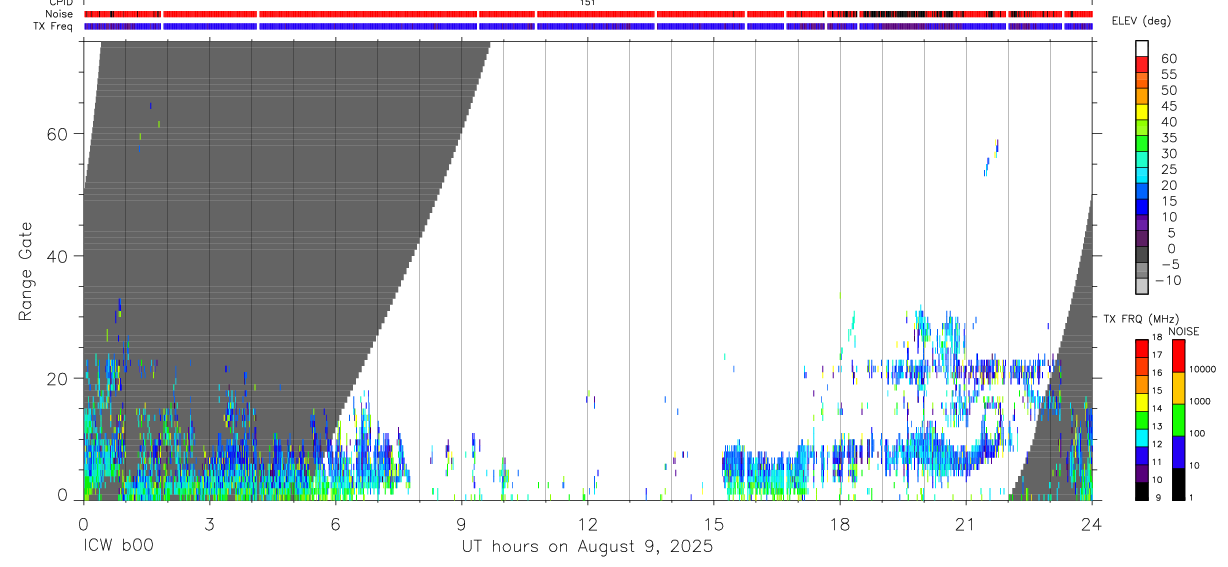The image size is (1228, 567).
Task: Pick the cyan ELEV swatch between 20 and 25
Action: point(1142,175)
